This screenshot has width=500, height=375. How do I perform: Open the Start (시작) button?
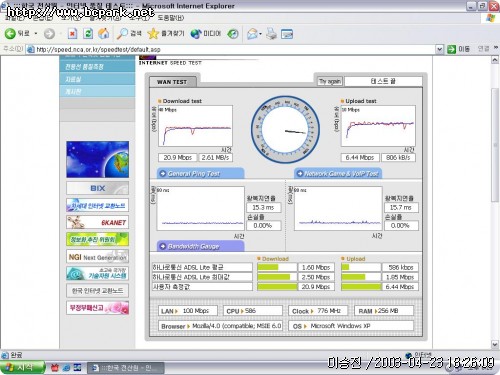pyautogui.click(x=23, y=367)
